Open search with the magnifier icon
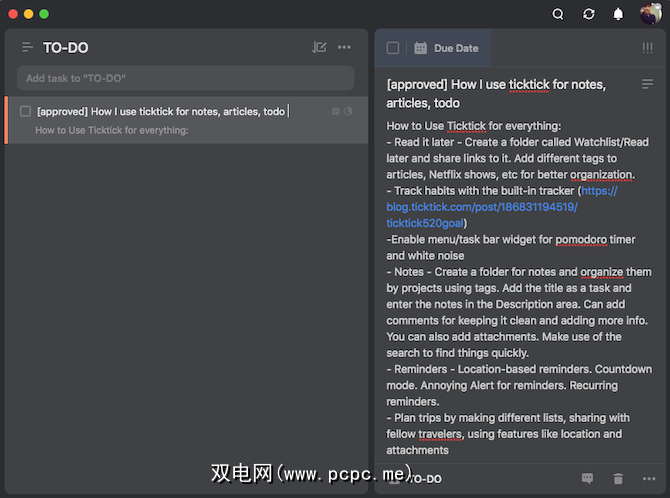Screen dimensions: 670x498 [558, 14]
